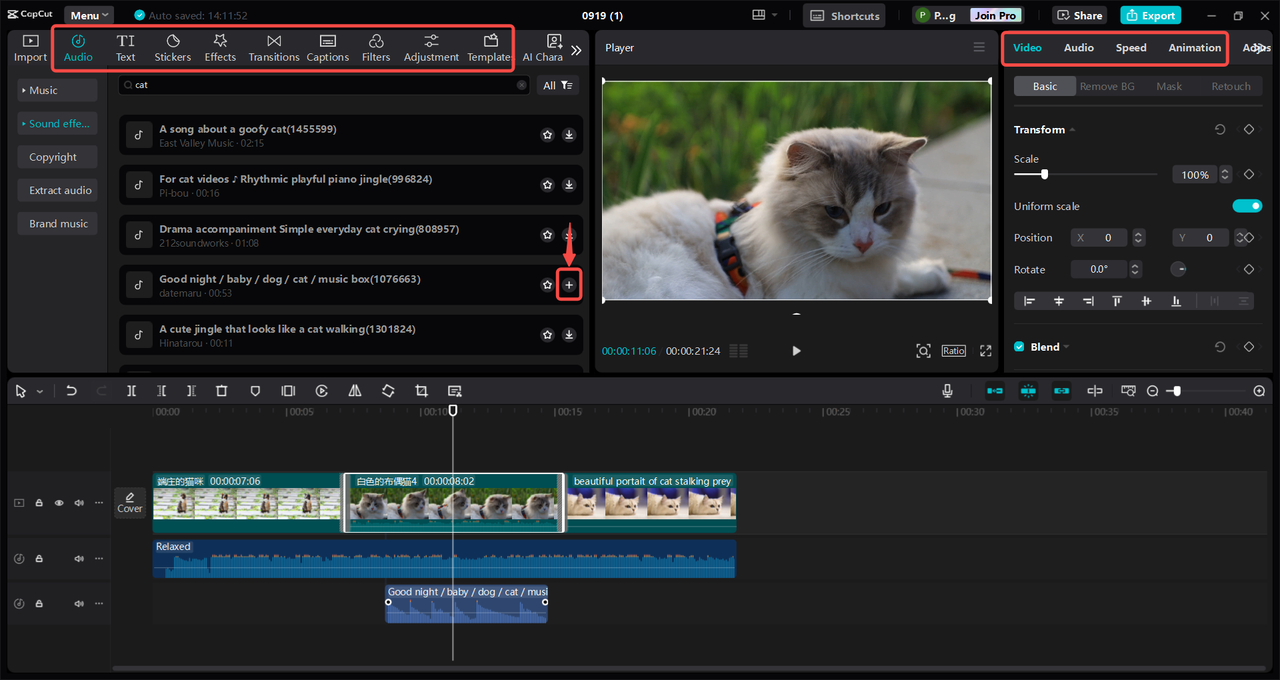The height and width of the screenshot is (680, 1280).
Task: Open video track more options
Action: point(98,503)
